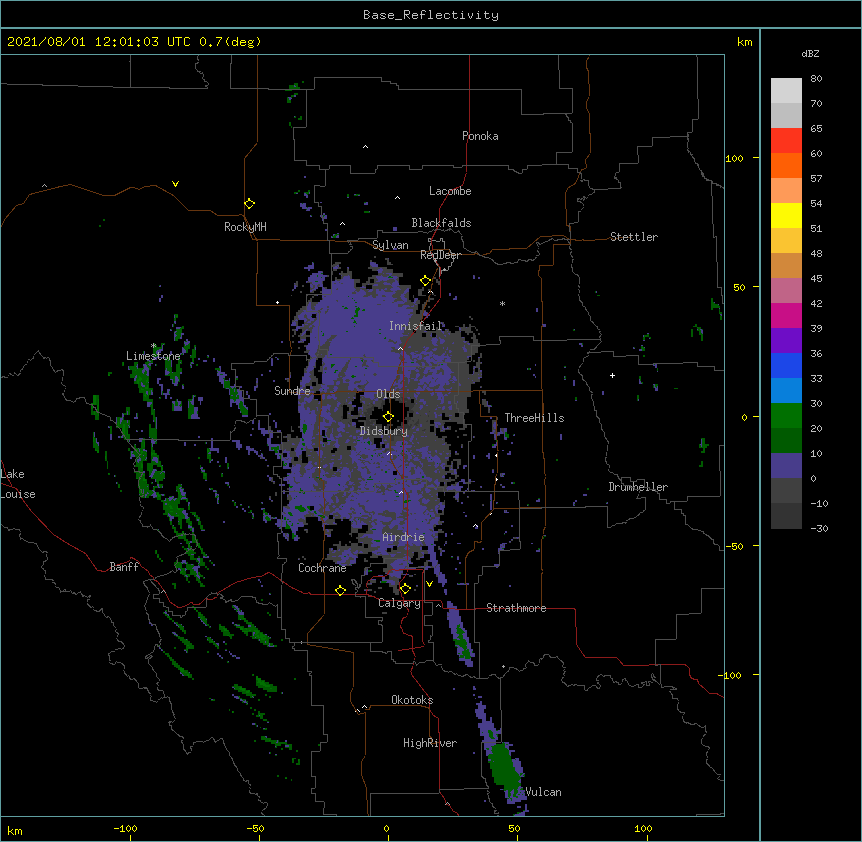
Task: Click the Didsbury town label
Action: pyautogui.click(x=384, y=431)
